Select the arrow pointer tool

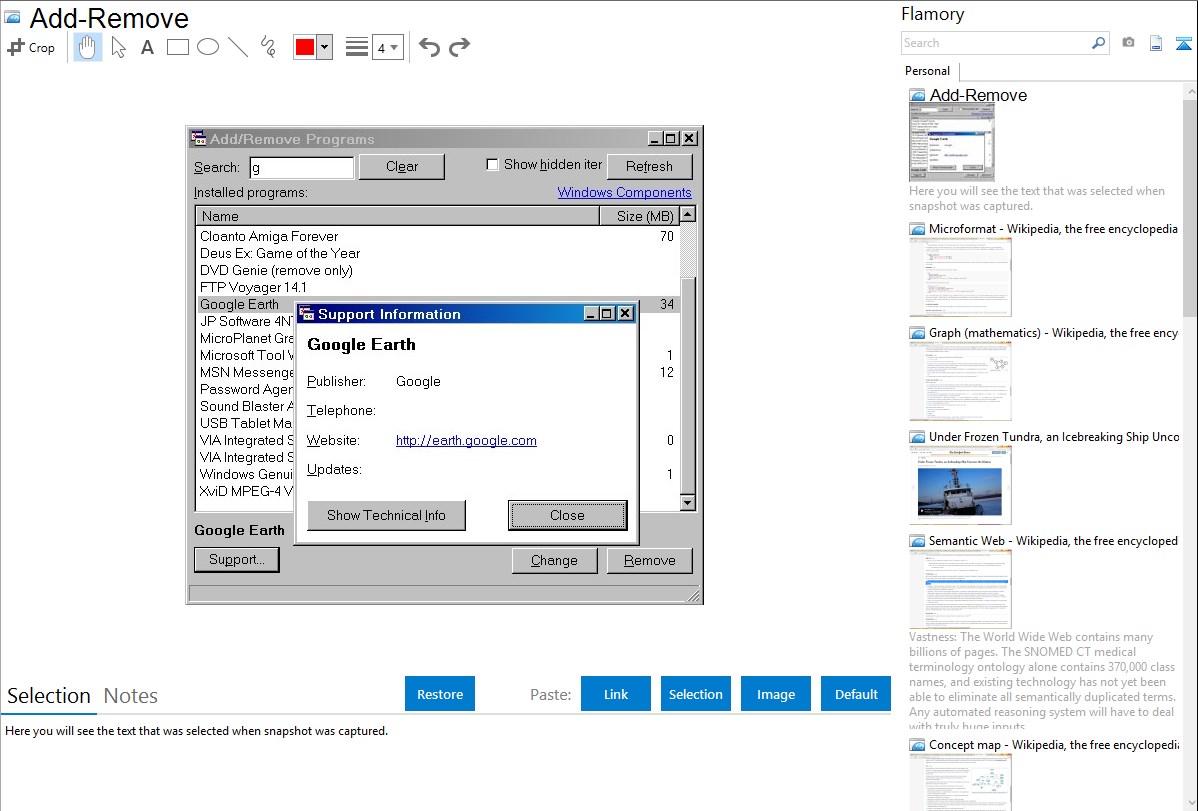pyautogui.click(x=119, y=47)
